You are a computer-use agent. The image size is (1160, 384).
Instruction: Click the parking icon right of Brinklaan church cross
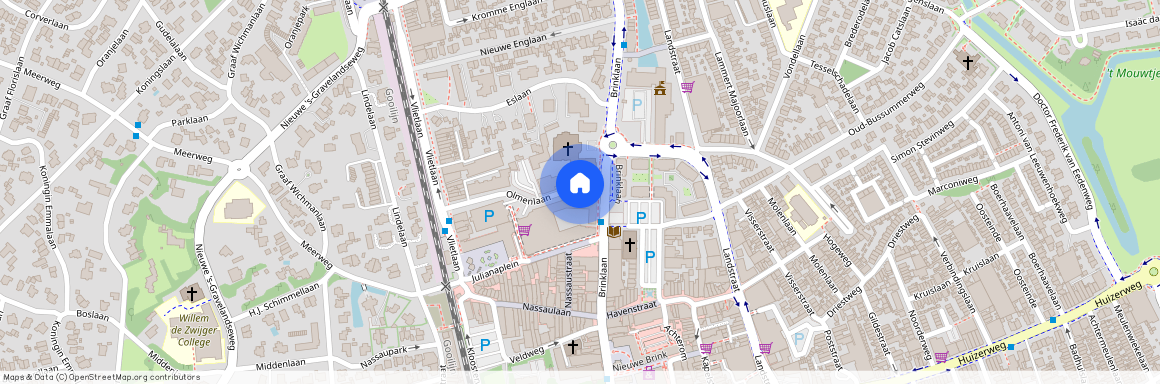coord(650,257)
